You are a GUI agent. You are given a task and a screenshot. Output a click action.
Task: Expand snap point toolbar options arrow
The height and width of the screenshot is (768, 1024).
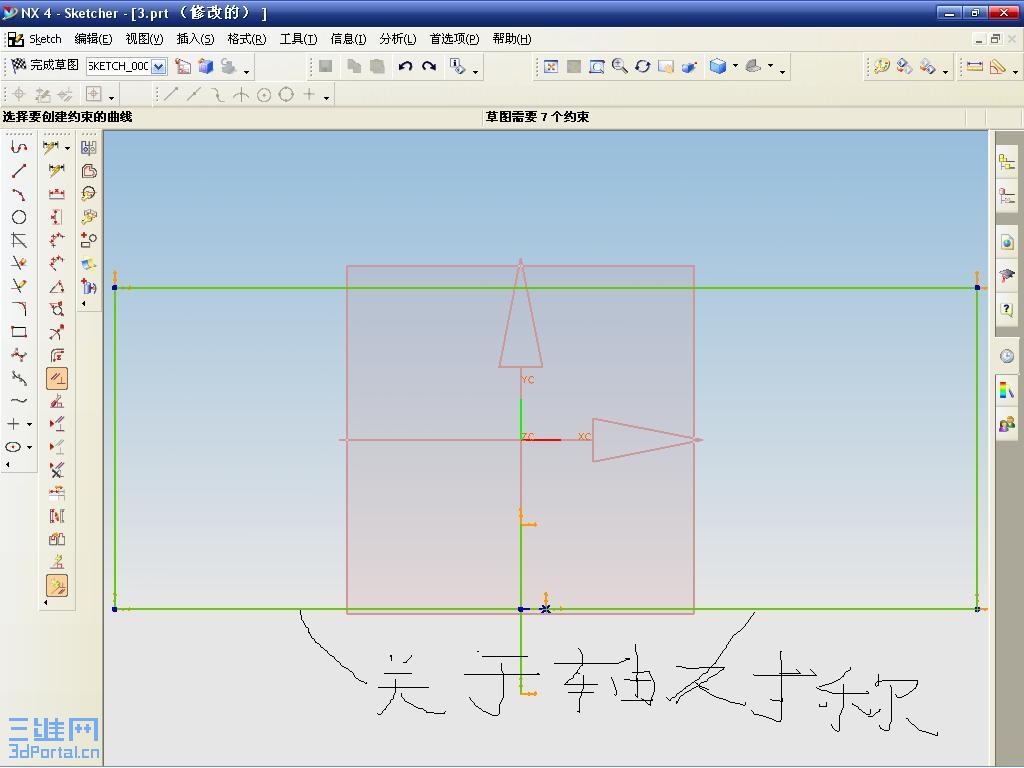pyautogui.click(x=327, y=98)
